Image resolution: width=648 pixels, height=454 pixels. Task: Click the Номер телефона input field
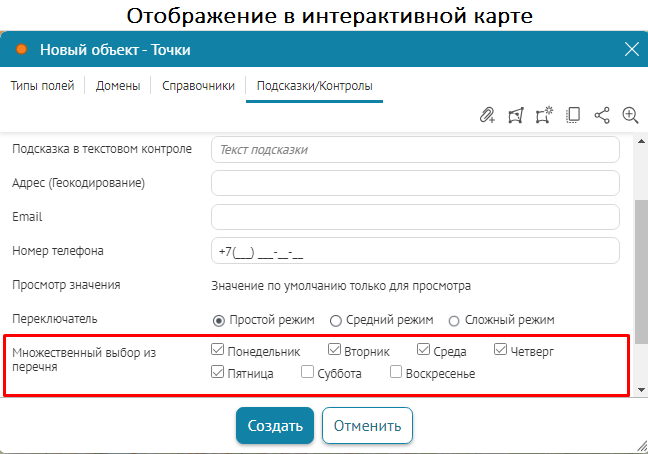415,251
